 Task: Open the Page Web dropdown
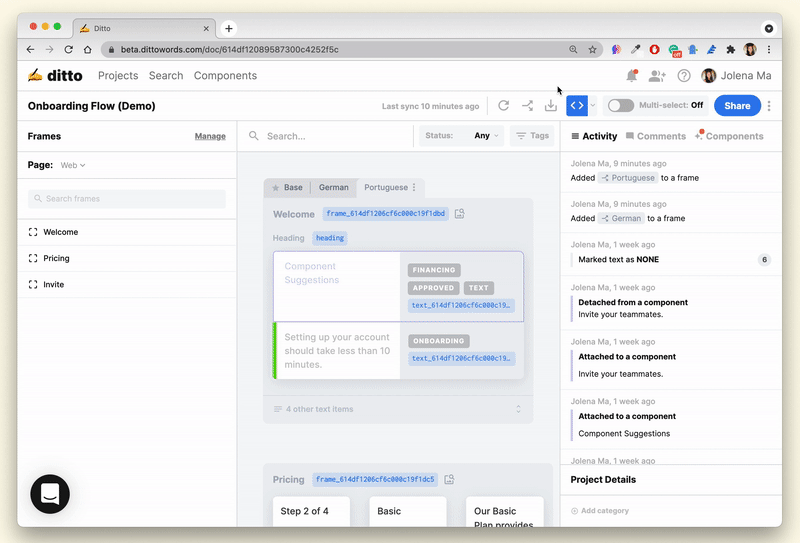pyautogui.click(x=73, y=165)
